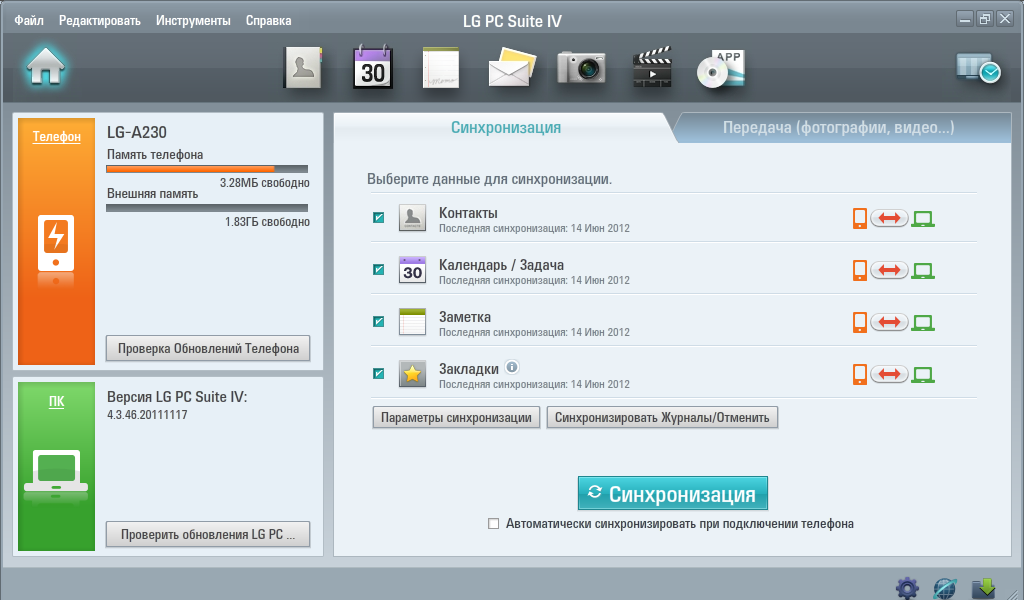Click Выберите данные для синхронизации. text
1024x600 pixels.
[x=489, y=179]
